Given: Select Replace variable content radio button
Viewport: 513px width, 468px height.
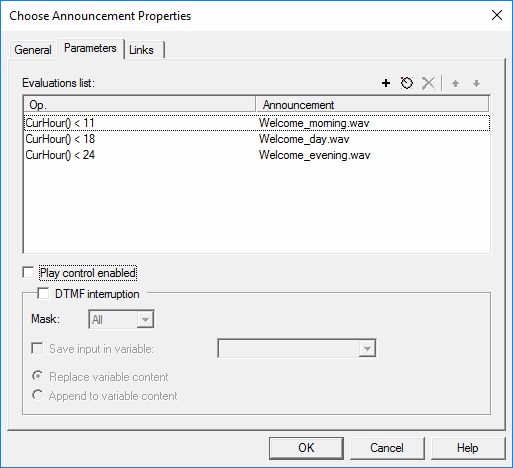Looking at the screenshot, I should click(37, 376).
